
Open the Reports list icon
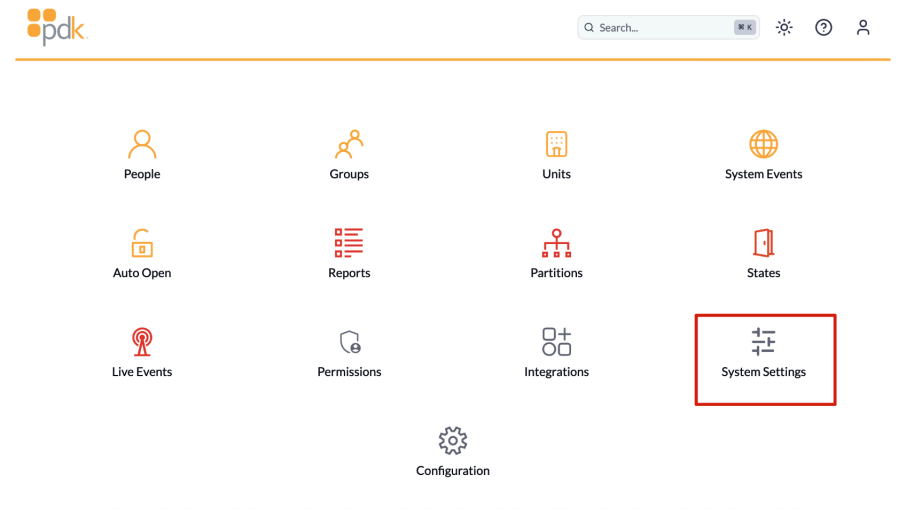349,243
